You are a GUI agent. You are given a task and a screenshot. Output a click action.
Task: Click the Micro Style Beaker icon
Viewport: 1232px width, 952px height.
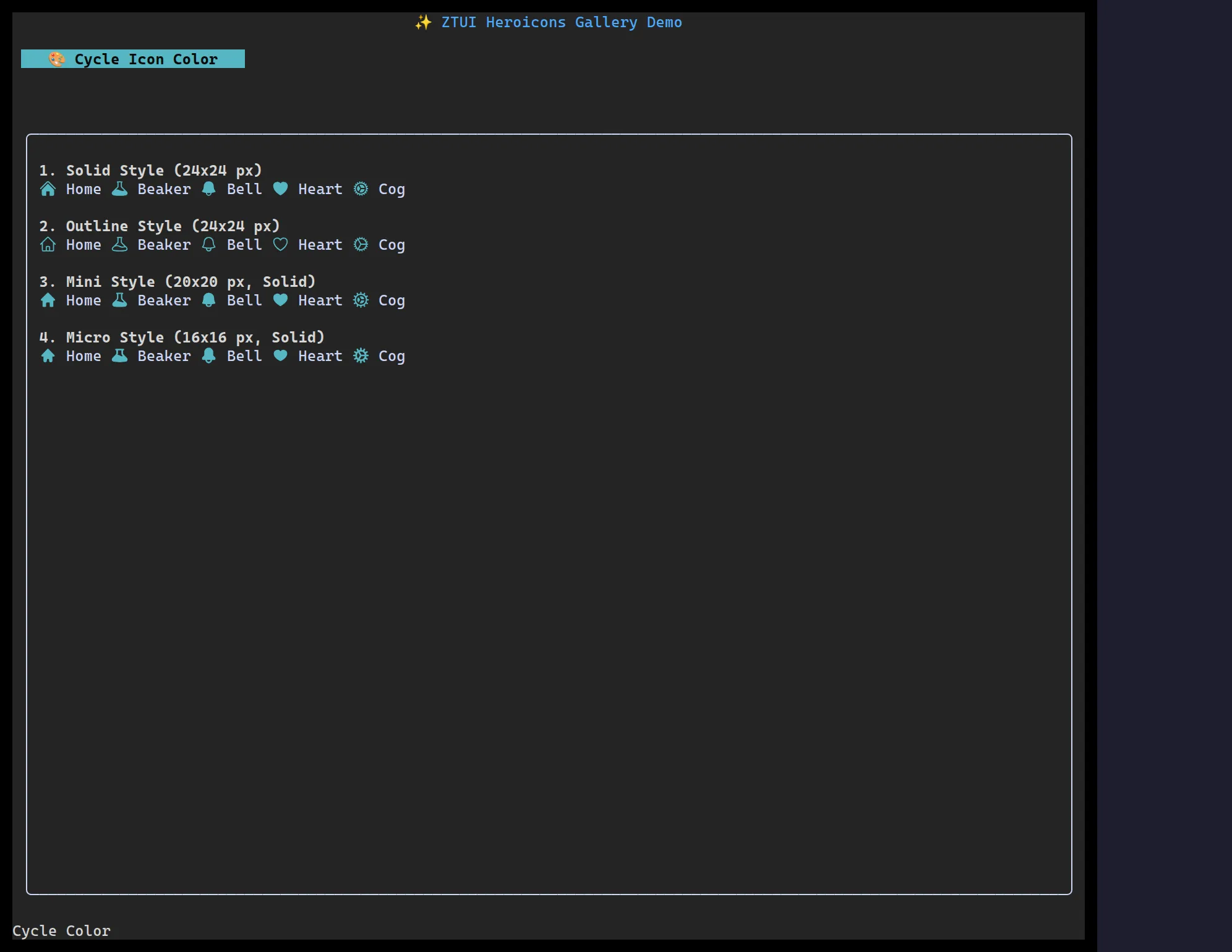[119, 355]
